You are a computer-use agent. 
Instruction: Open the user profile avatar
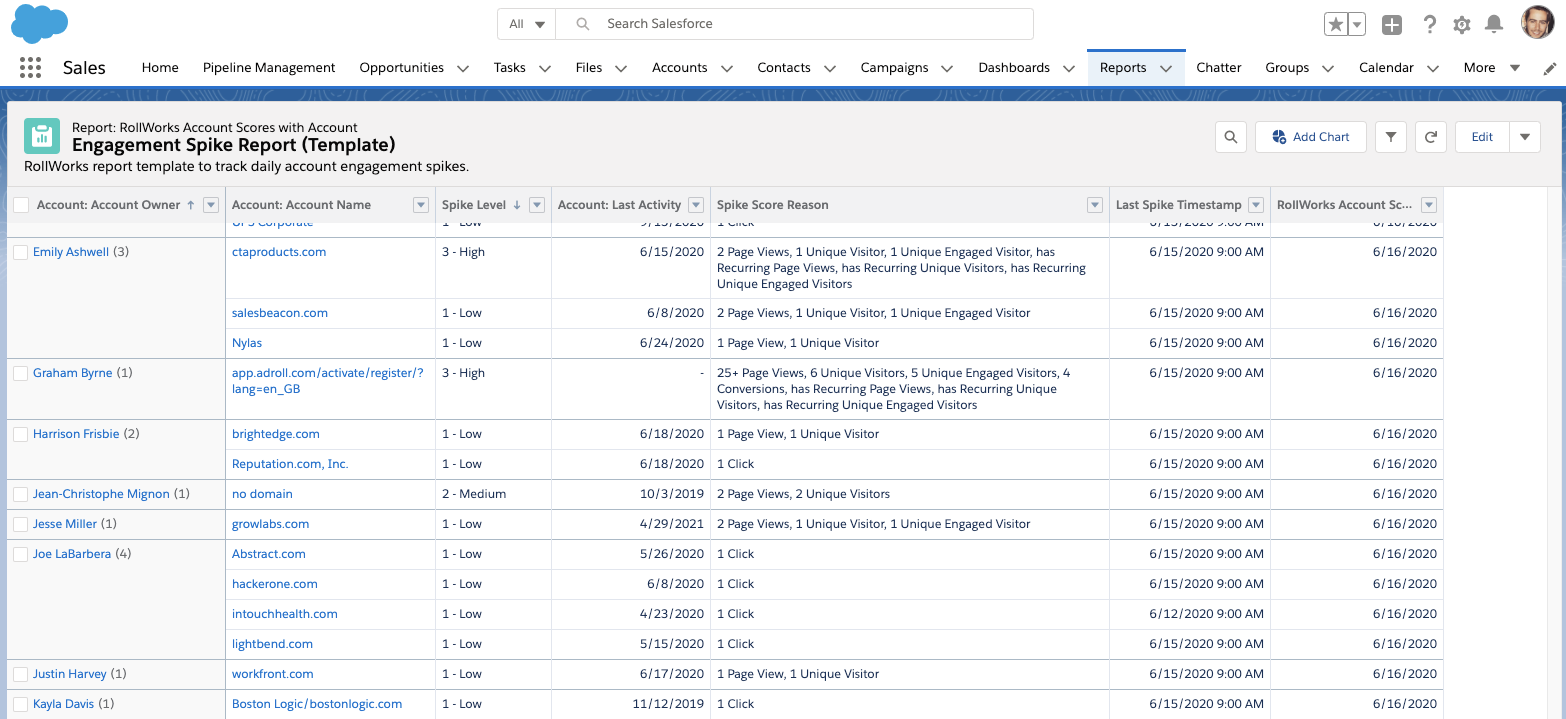tap(1537, 24)
